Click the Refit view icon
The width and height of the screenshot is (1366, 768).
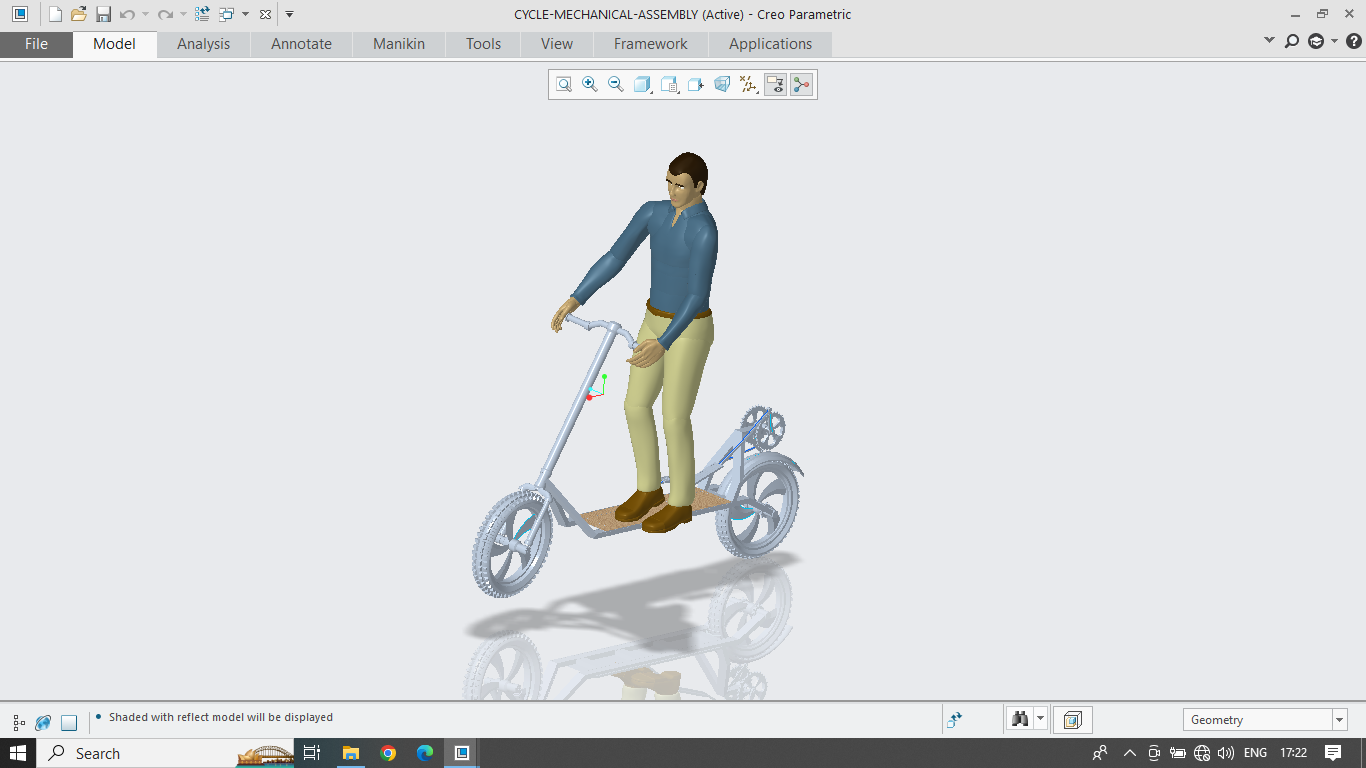[x=564, y=85]
